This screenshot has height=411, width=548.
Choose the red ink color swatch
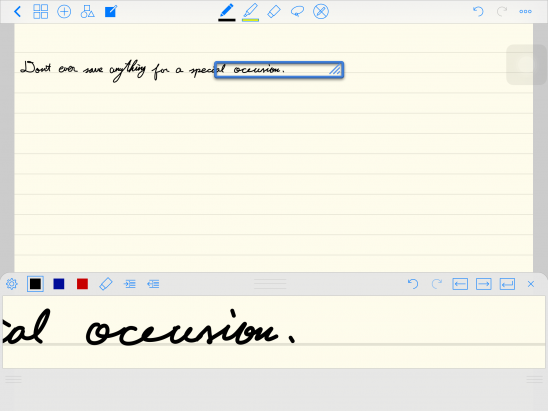82,284
